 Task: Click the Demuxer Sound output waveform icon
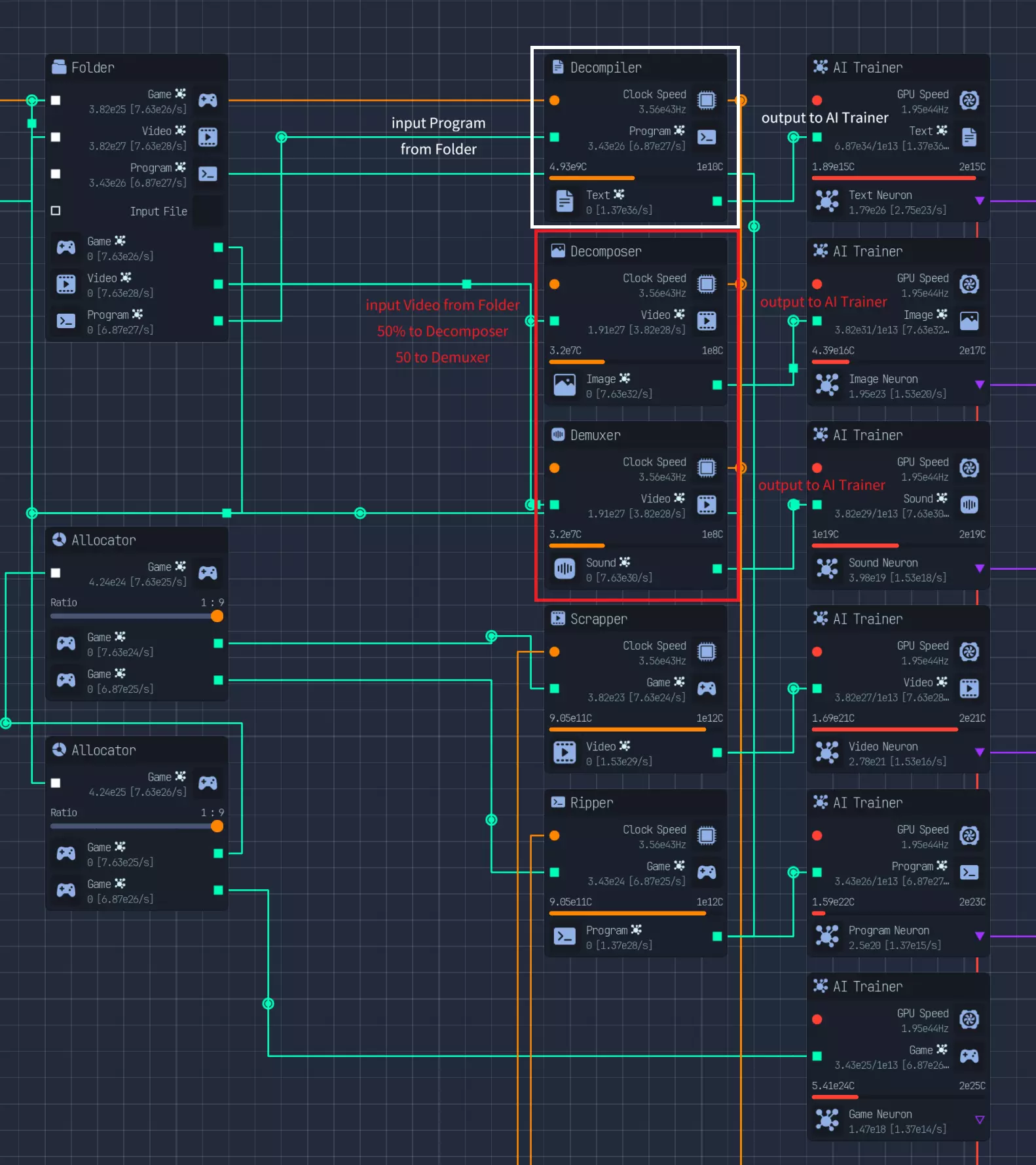pos(564,568)
